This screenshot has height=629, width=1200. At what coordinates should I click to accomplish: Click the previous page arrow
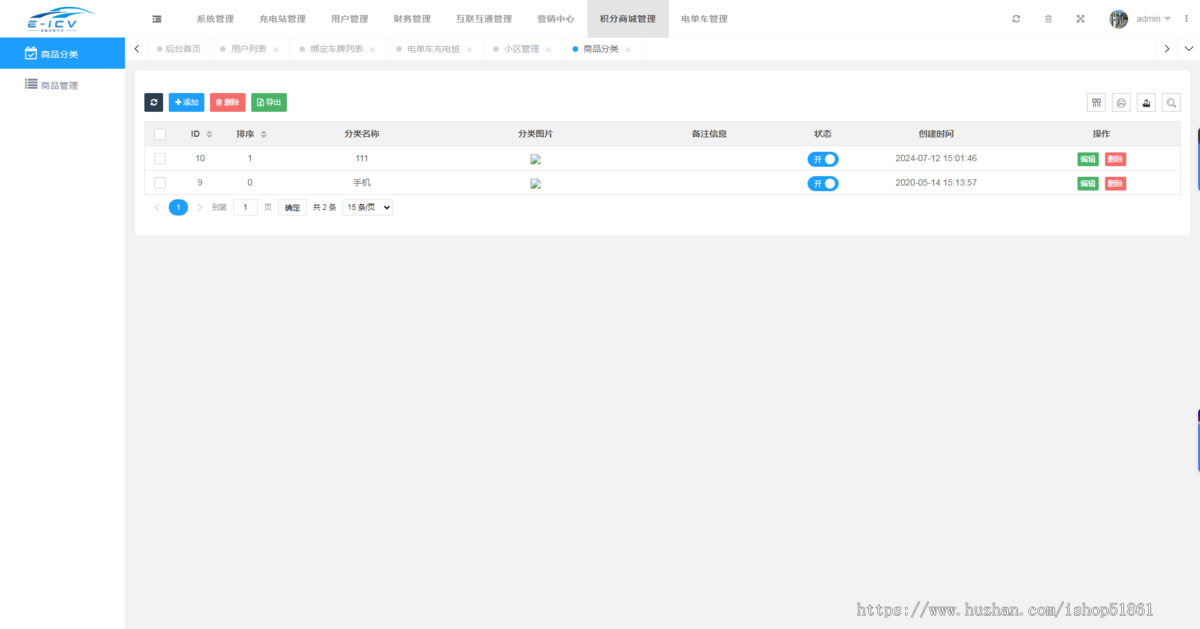(x=157, y=207)
